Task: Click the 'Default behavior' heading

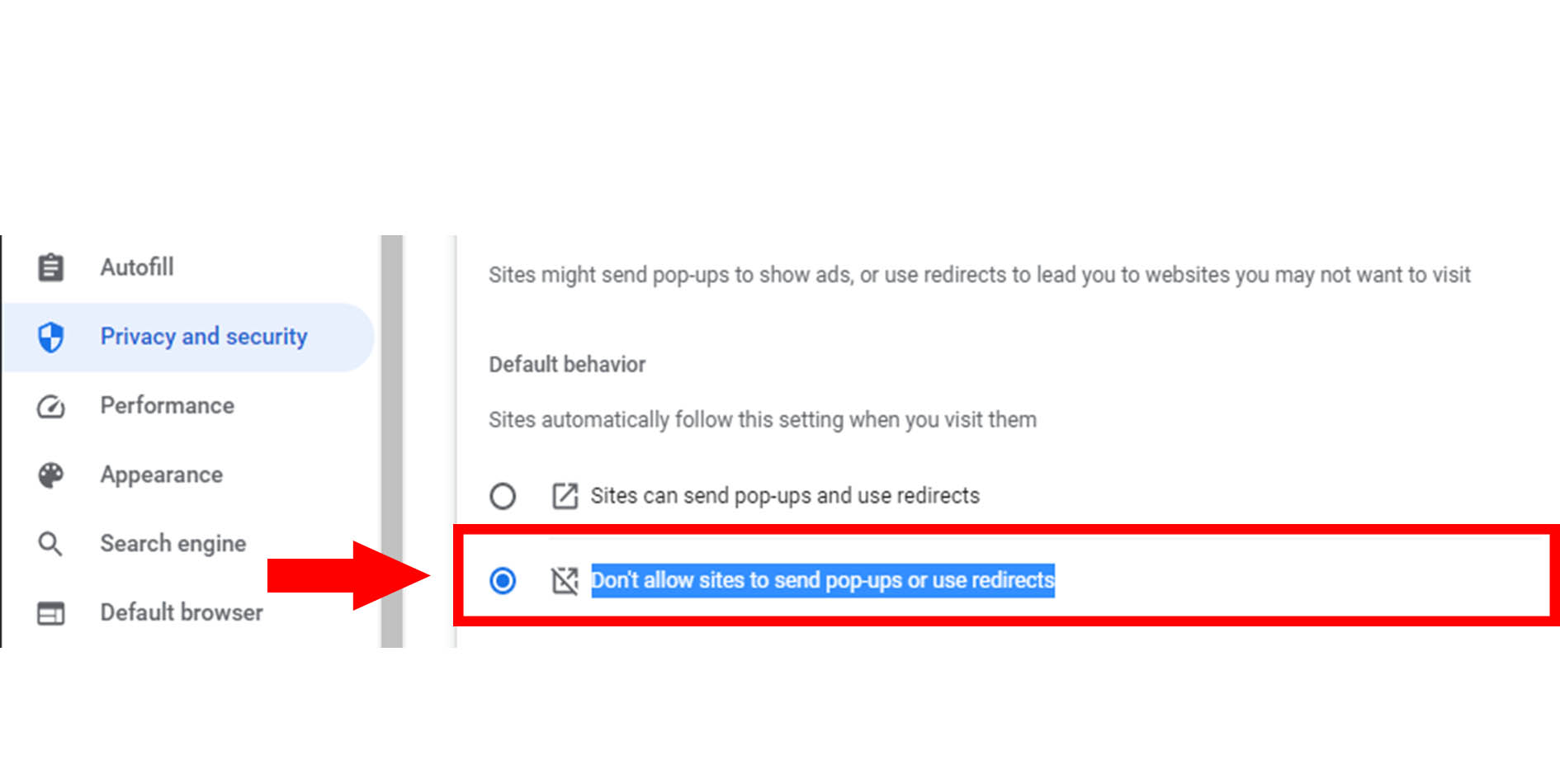Action: click(x=567, y=365)
